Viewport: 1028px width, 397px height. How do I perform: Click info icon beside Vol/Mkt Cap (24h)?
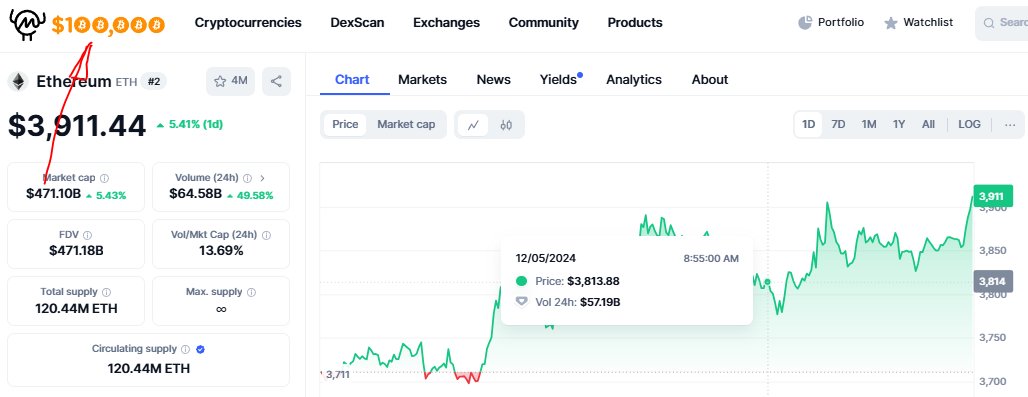(266, 235)
